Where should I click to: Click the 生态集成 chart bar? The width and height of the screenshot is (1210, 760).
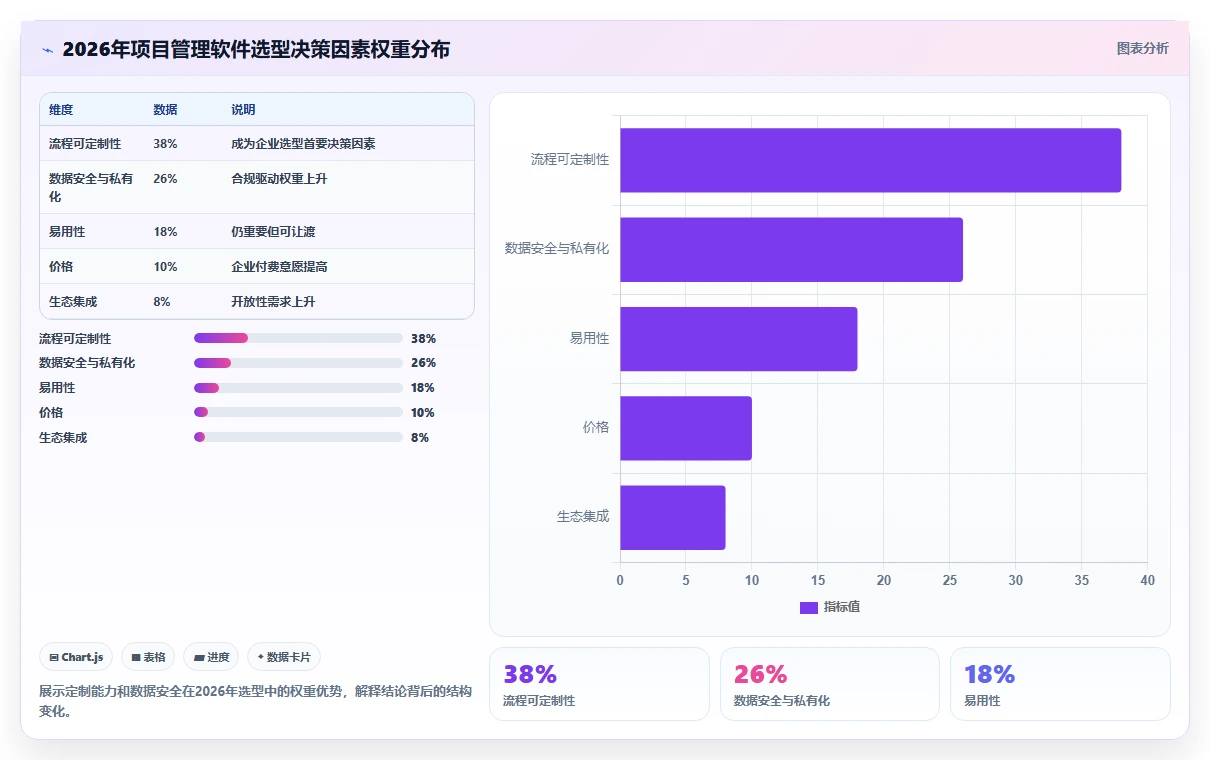(672, 517)
